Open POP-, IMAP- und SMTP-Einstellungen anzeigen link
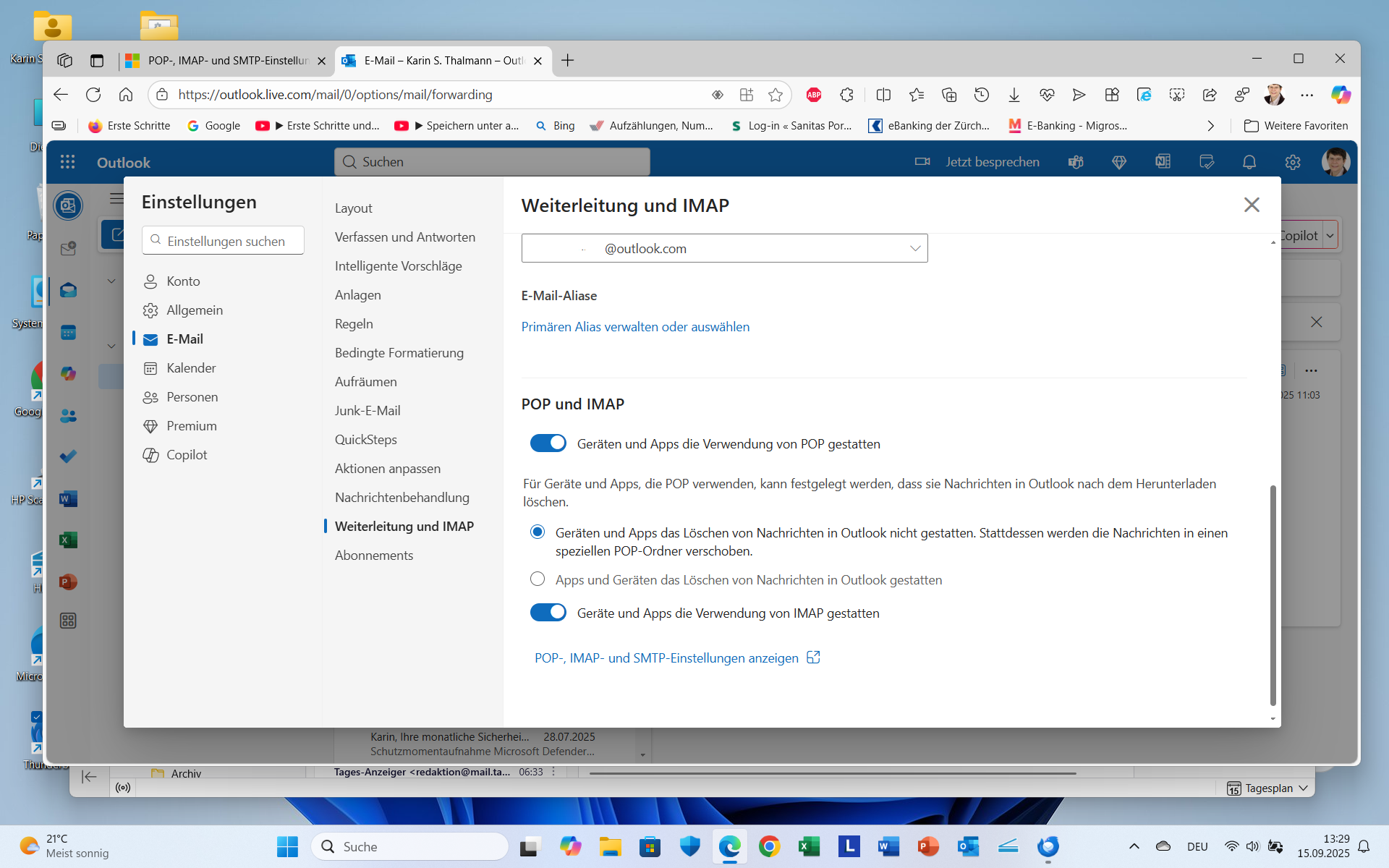This screenshot has width=1389, height=868. point(666,658)
